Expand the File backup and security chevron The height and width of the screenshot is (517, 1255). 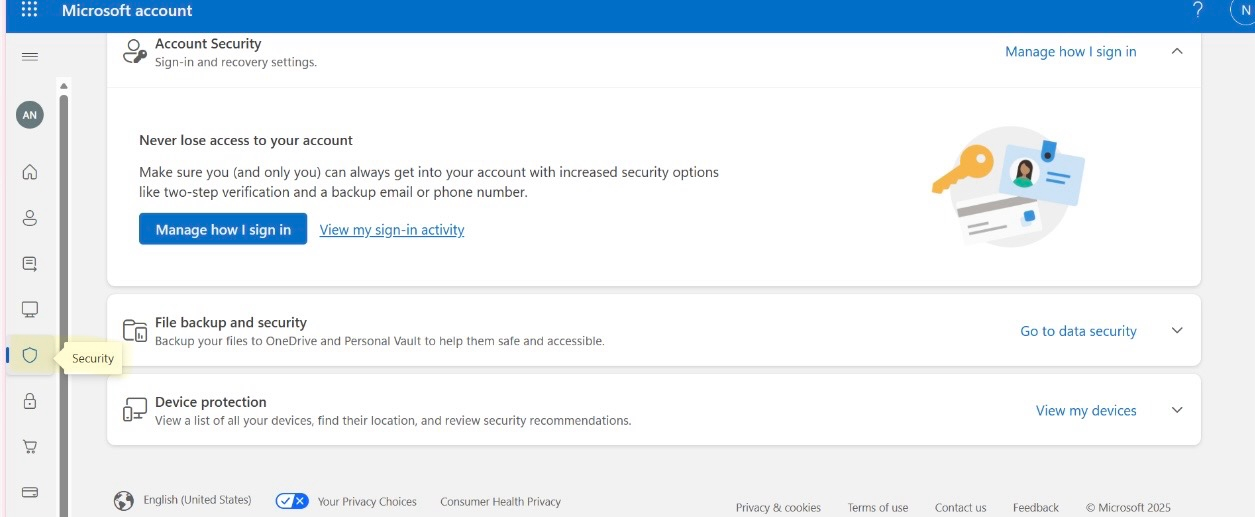[x=1177, y=331]
